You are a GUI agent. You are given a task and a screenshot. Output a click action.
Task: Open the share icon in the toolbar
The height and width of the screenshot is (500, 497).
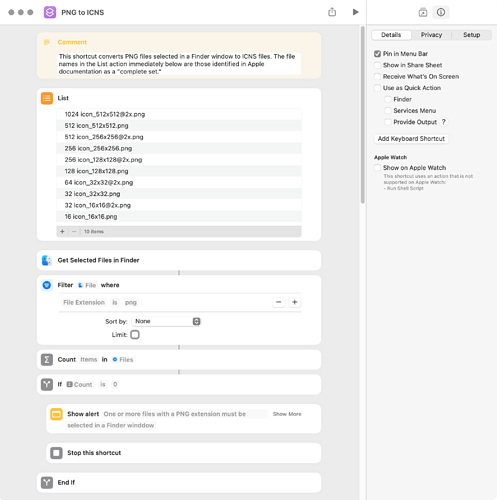332,12
